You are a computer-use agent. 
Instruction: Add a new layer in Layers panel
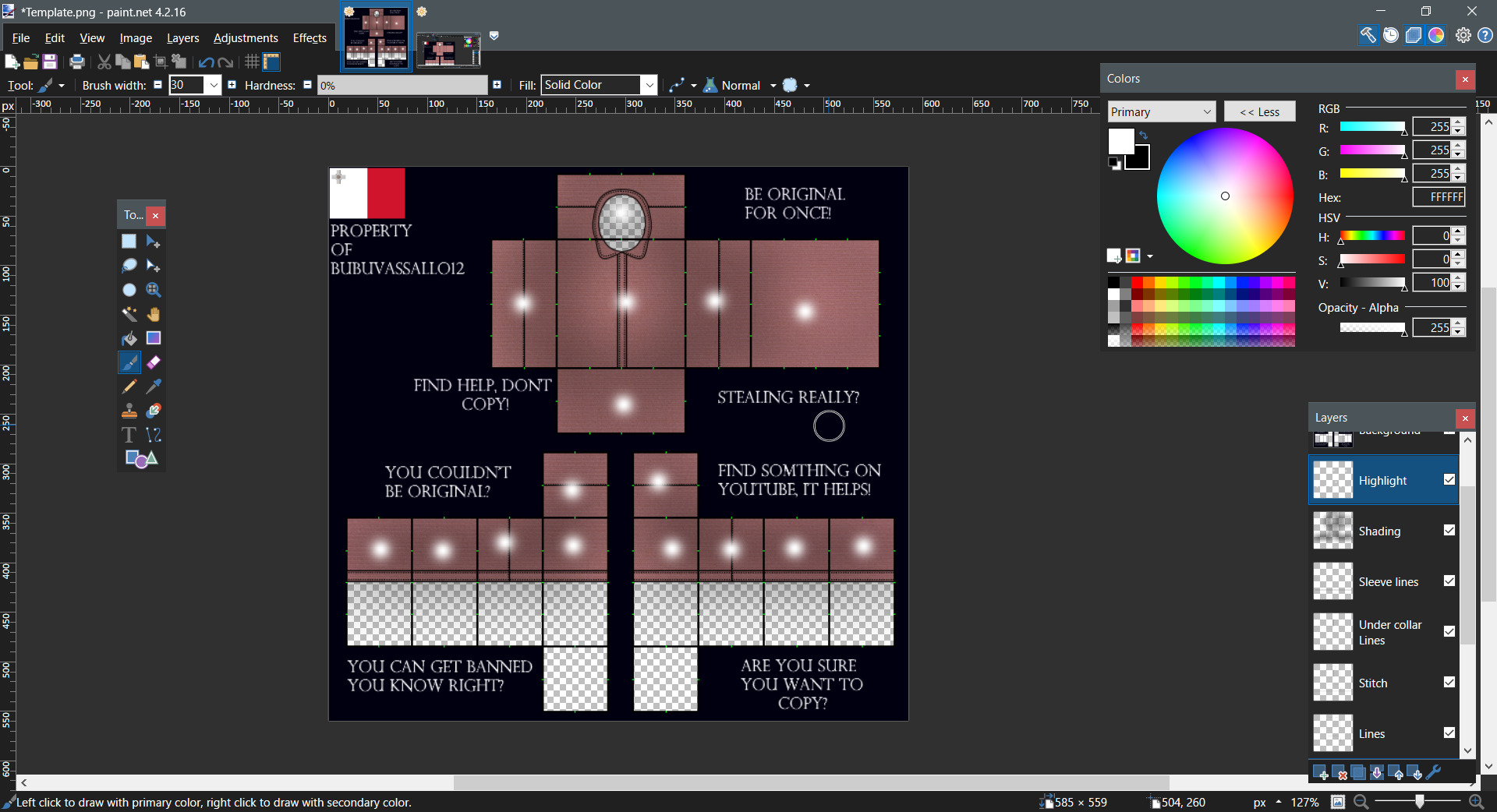point(1320,772)
